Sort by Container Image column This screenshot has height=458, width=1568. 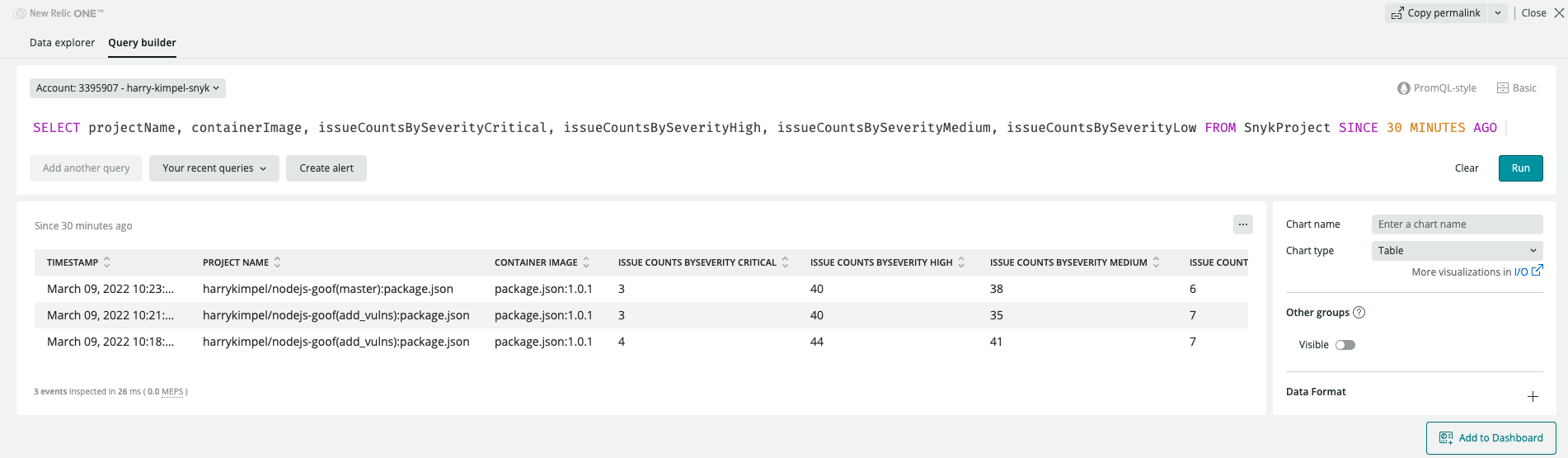point(542,262)
